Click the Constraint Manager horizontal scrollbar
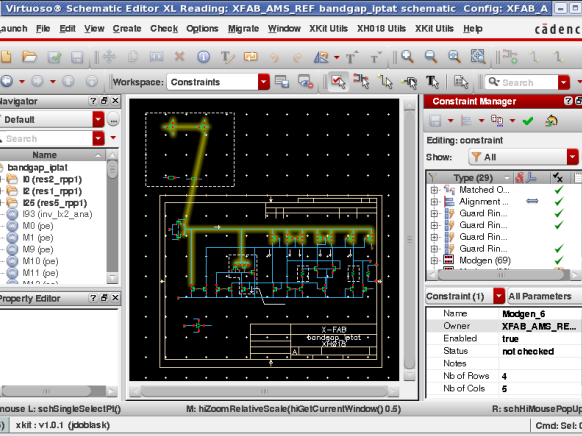 (x=501, y=275)
